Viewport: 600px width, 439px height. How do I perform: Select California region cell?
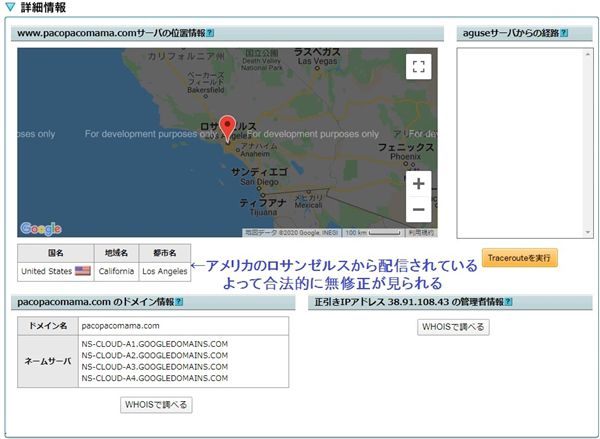[116, 272]
